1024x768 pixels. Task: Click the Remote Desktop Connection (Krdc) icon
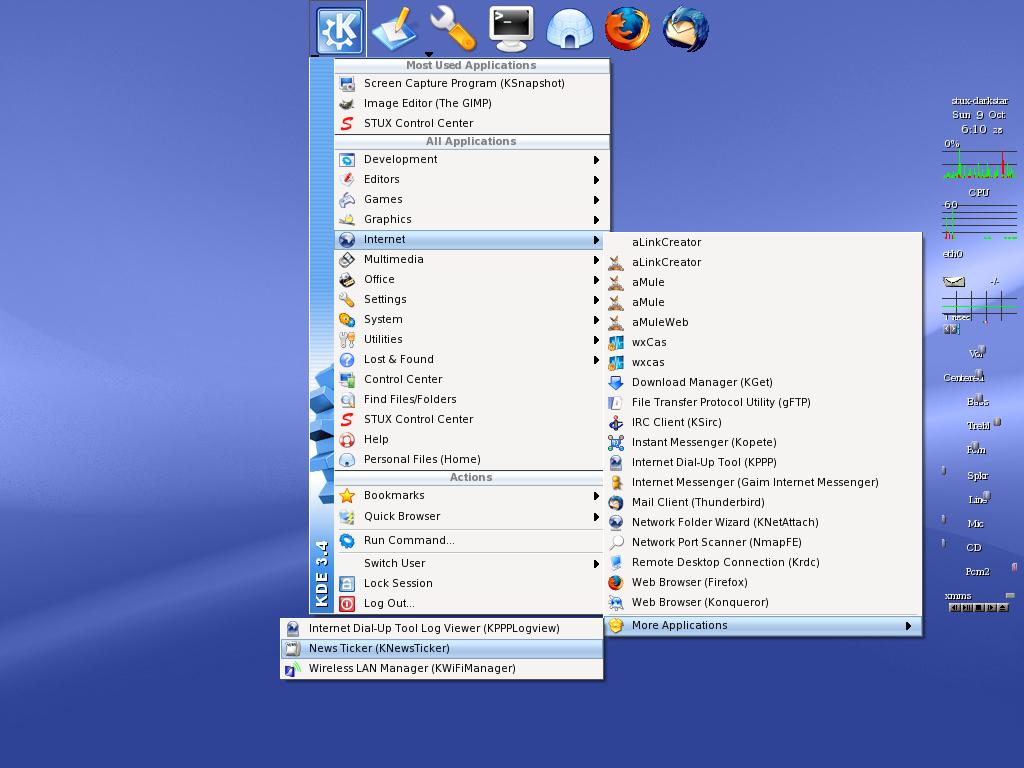[616, 563]
